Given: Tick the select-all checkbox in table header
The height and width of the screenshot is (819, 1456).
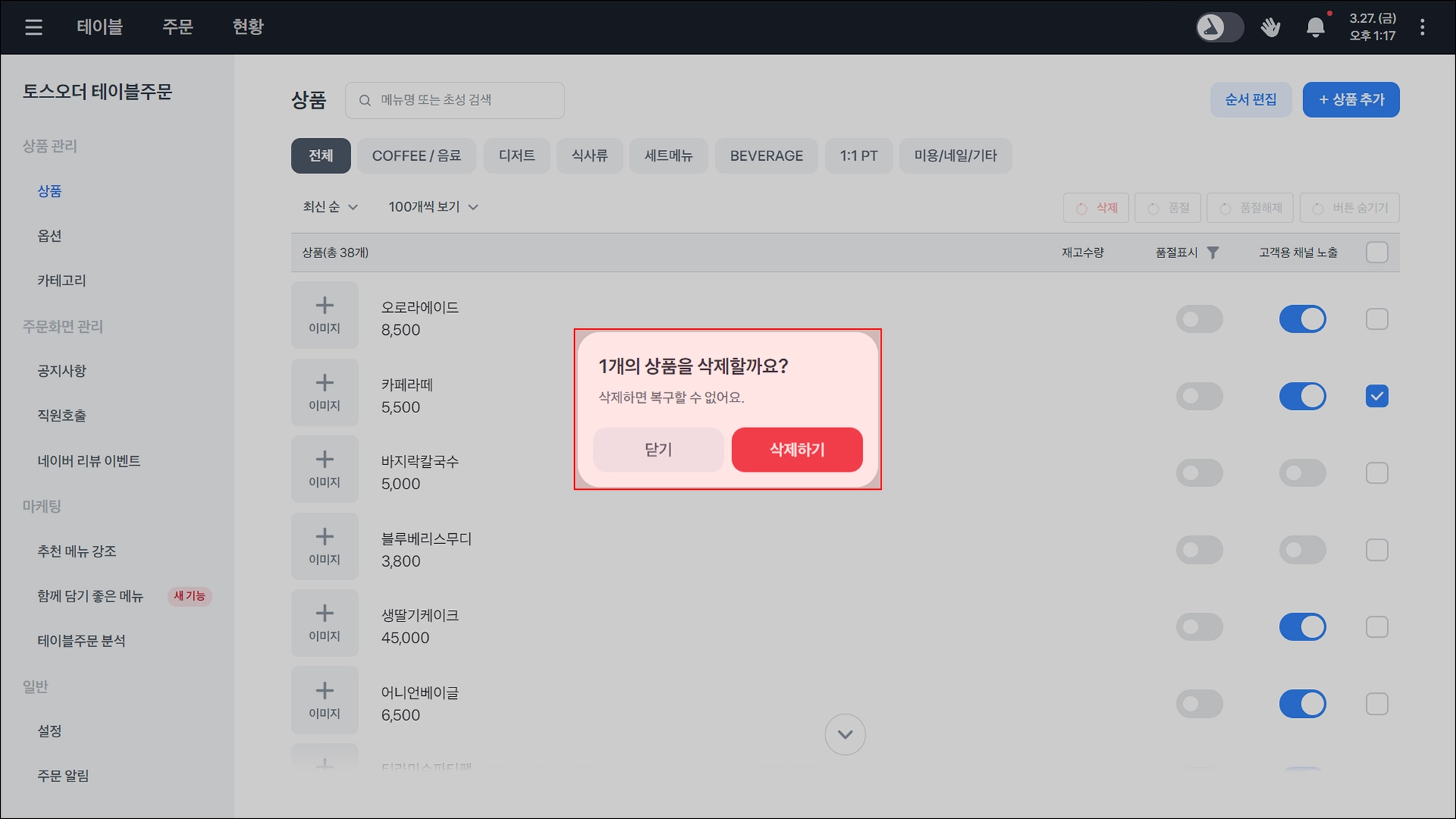Looking at the screenshot, I should point(1376,252).
